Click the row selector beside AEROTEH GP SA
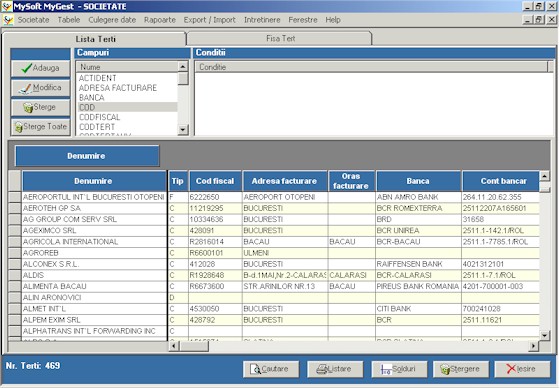 coord(15,208)
